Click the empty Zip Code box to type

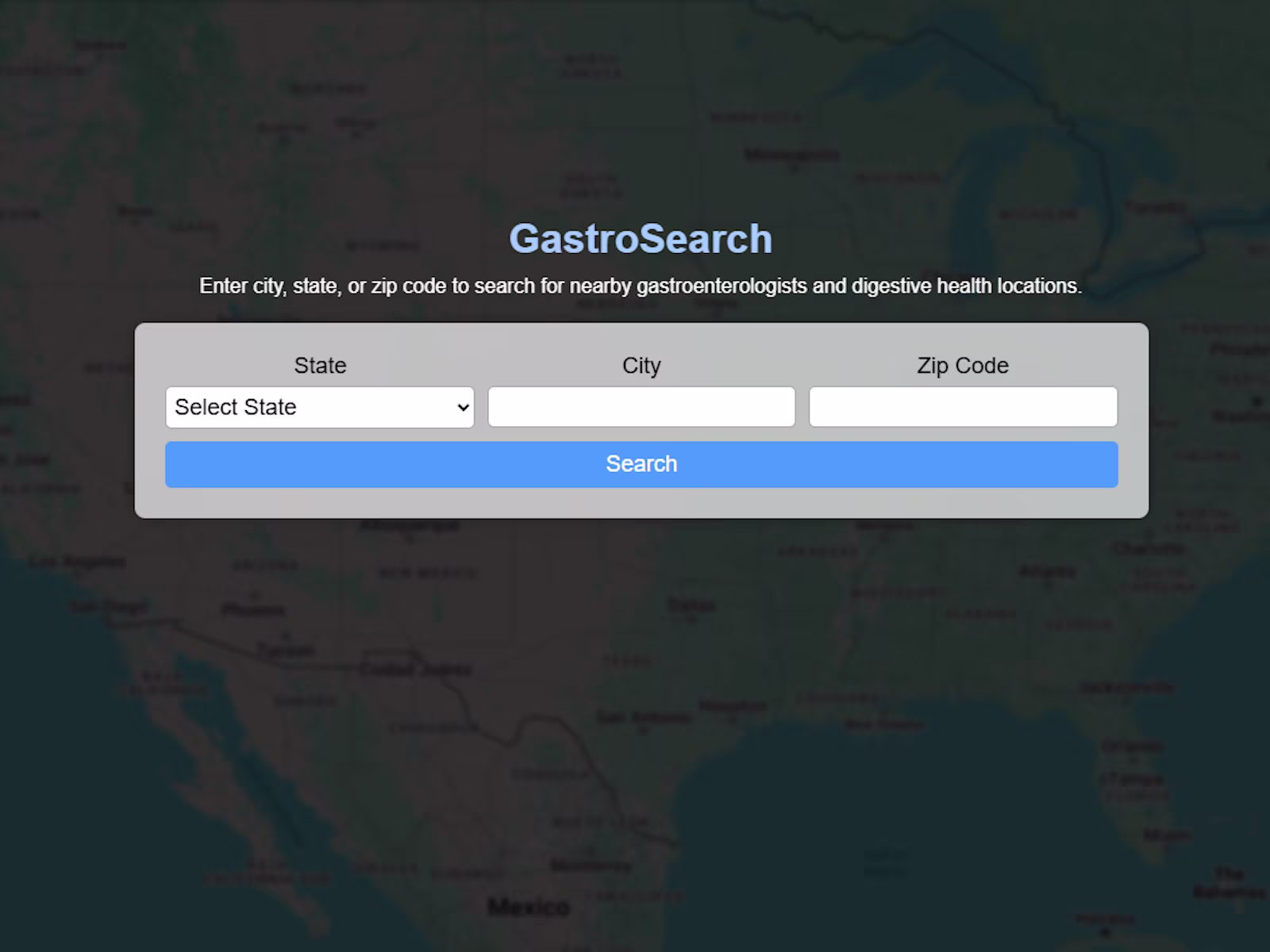point(963,406)
